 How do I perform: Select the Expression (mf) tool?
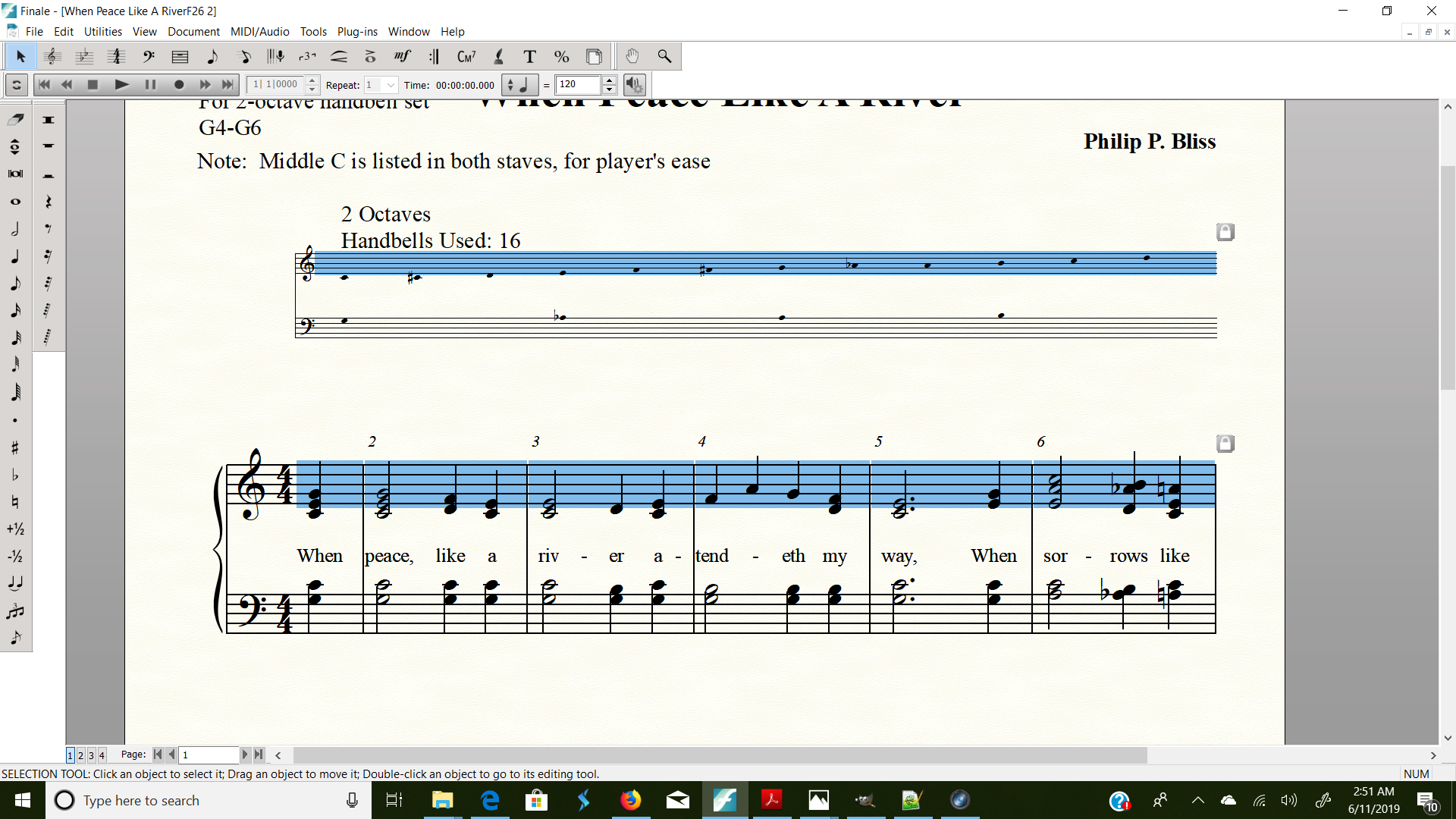click(x=402, y=57)
